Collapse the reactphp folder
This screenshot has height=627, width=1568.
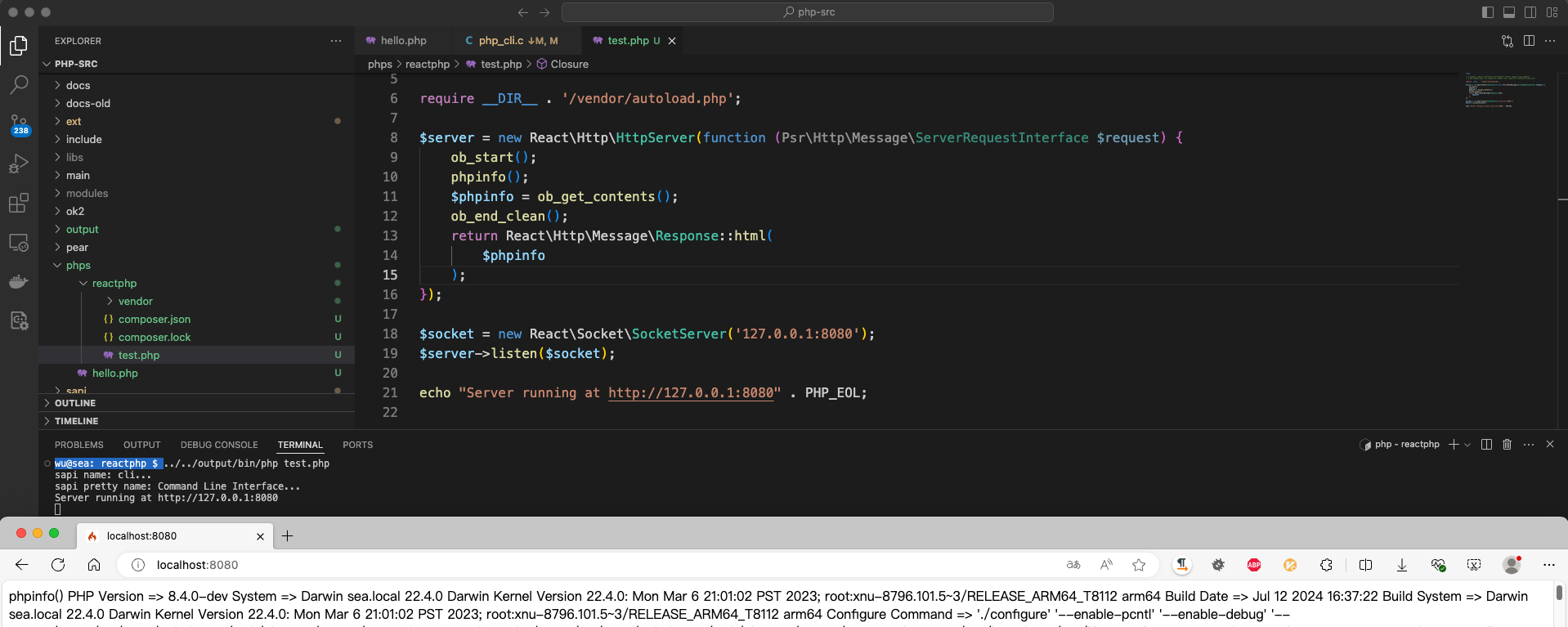point(114,284)
